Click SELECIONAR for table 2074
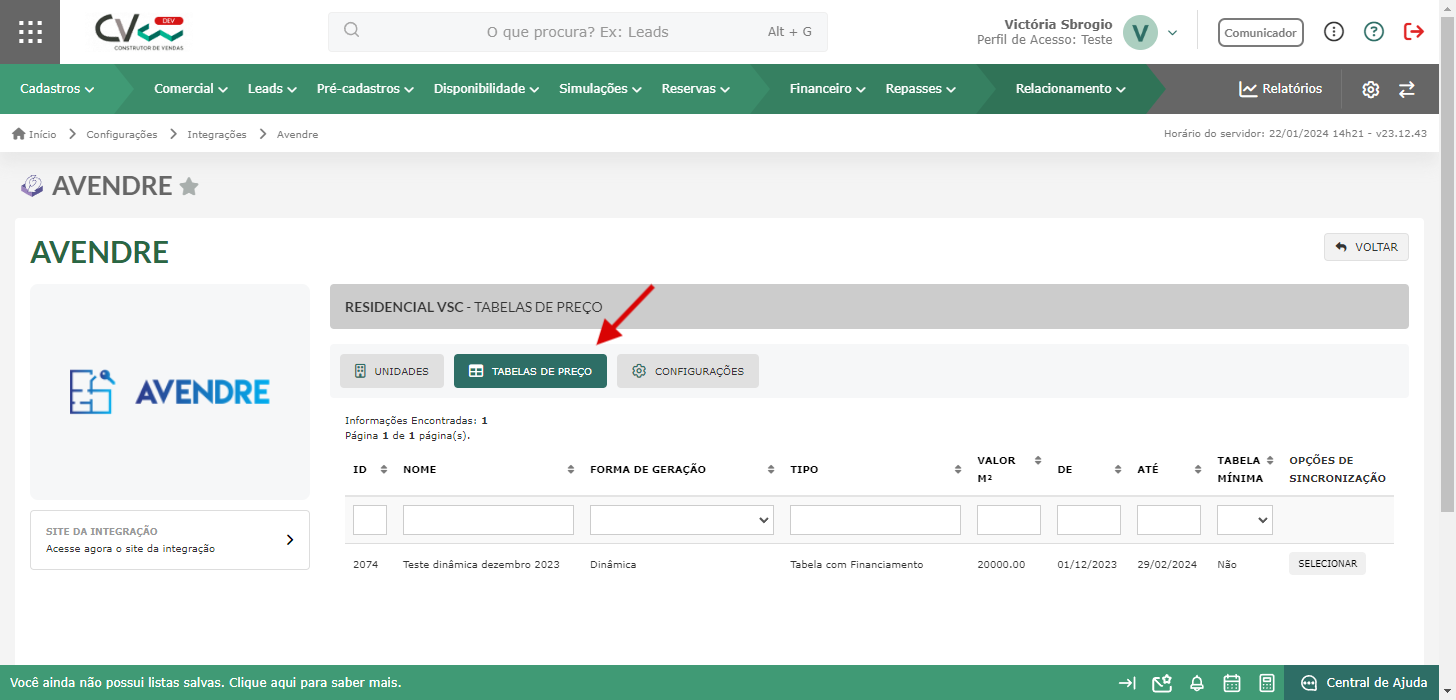This screenshot has width=1456, height=700. click(x=1327, y=564)
